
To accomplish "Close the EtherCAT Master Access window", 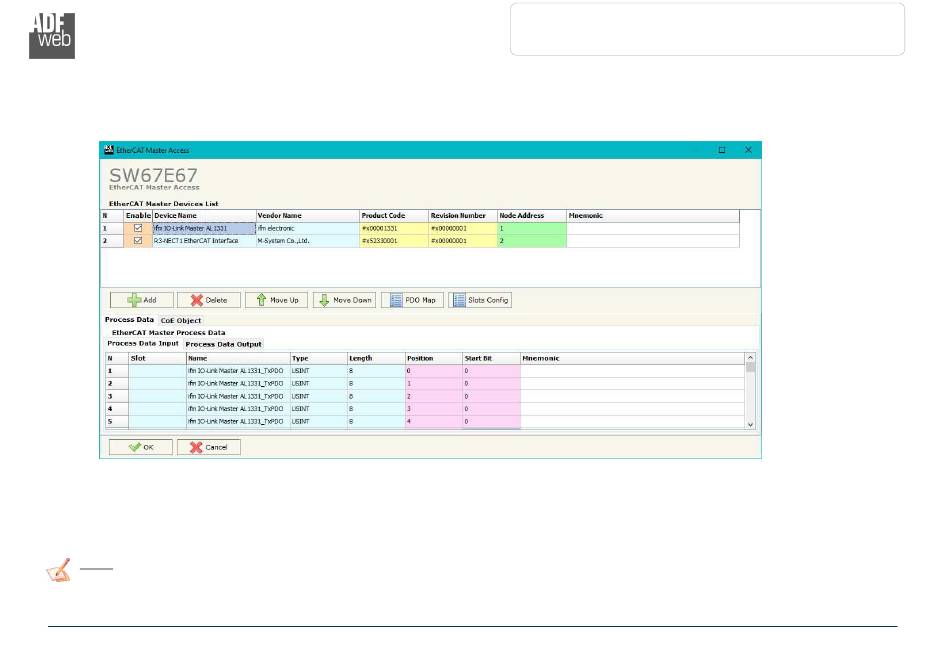I will tap(748, 150).
